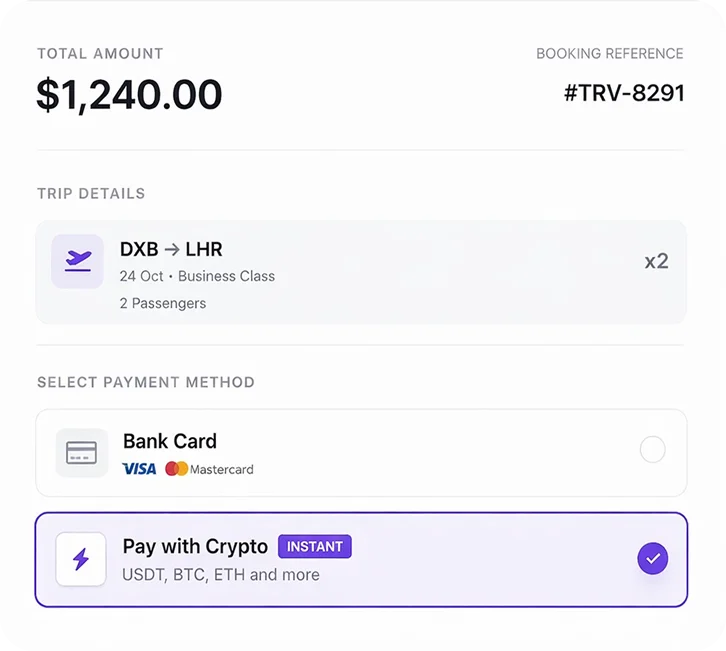Click the USDT, BTC, ETH description
This screenshot has height=651, width=726.
[221, 575]
